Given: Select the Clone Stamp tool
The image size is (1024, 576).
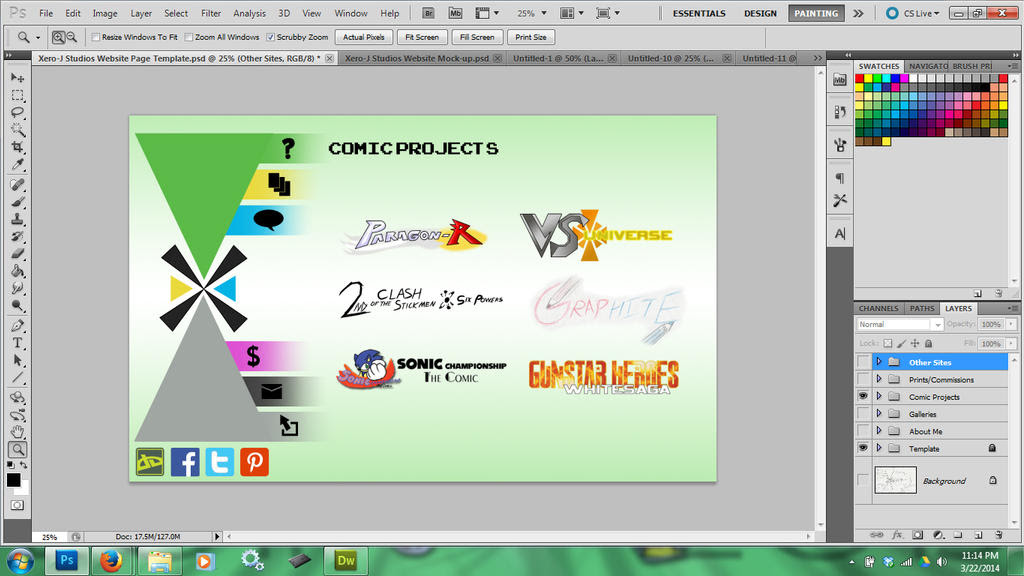Looking at the screenshot, I should 18,219.
